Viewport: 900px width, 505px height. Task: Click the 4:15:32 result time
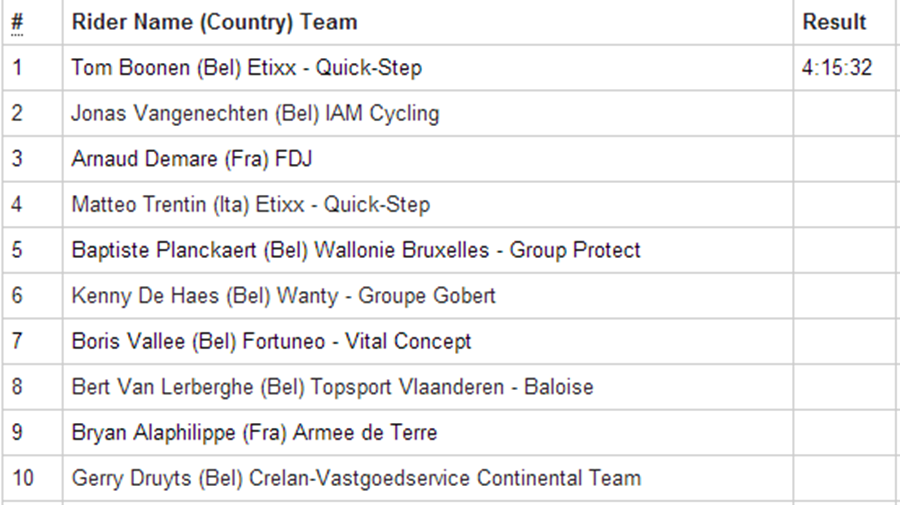837,68
